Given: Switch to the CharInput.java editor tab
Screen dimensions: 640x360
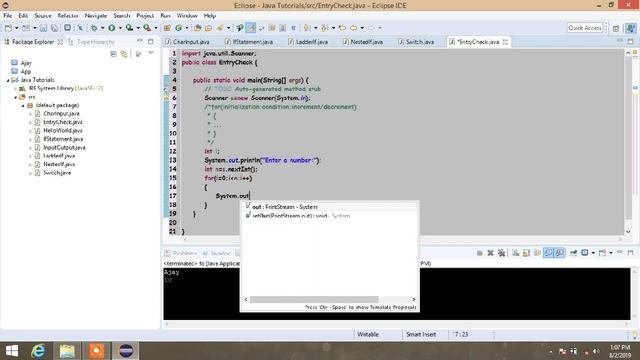Looking at the screenshot, I should click(x=188, y=42).
